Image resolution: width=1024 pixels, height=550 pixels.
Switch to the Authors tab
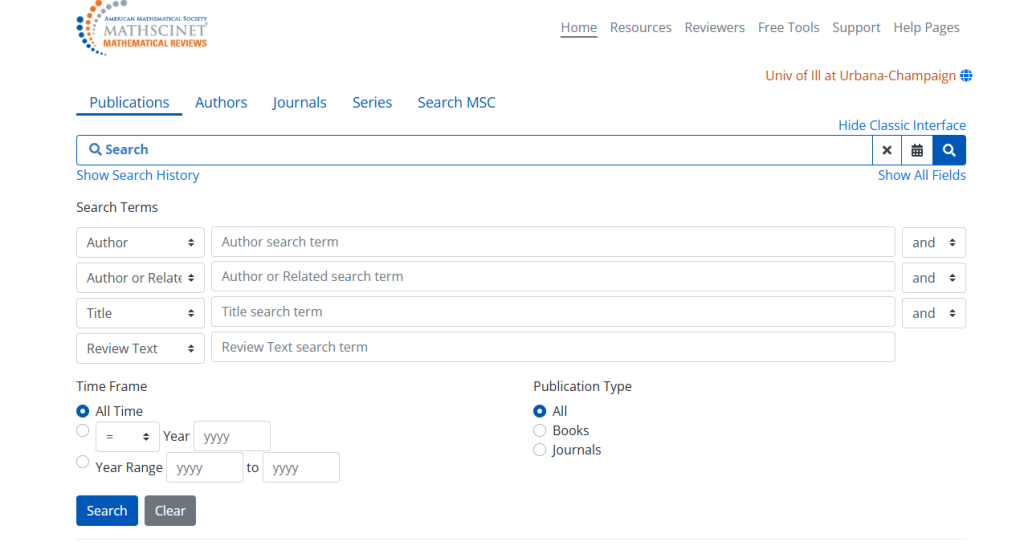click(x=221, y=102)
